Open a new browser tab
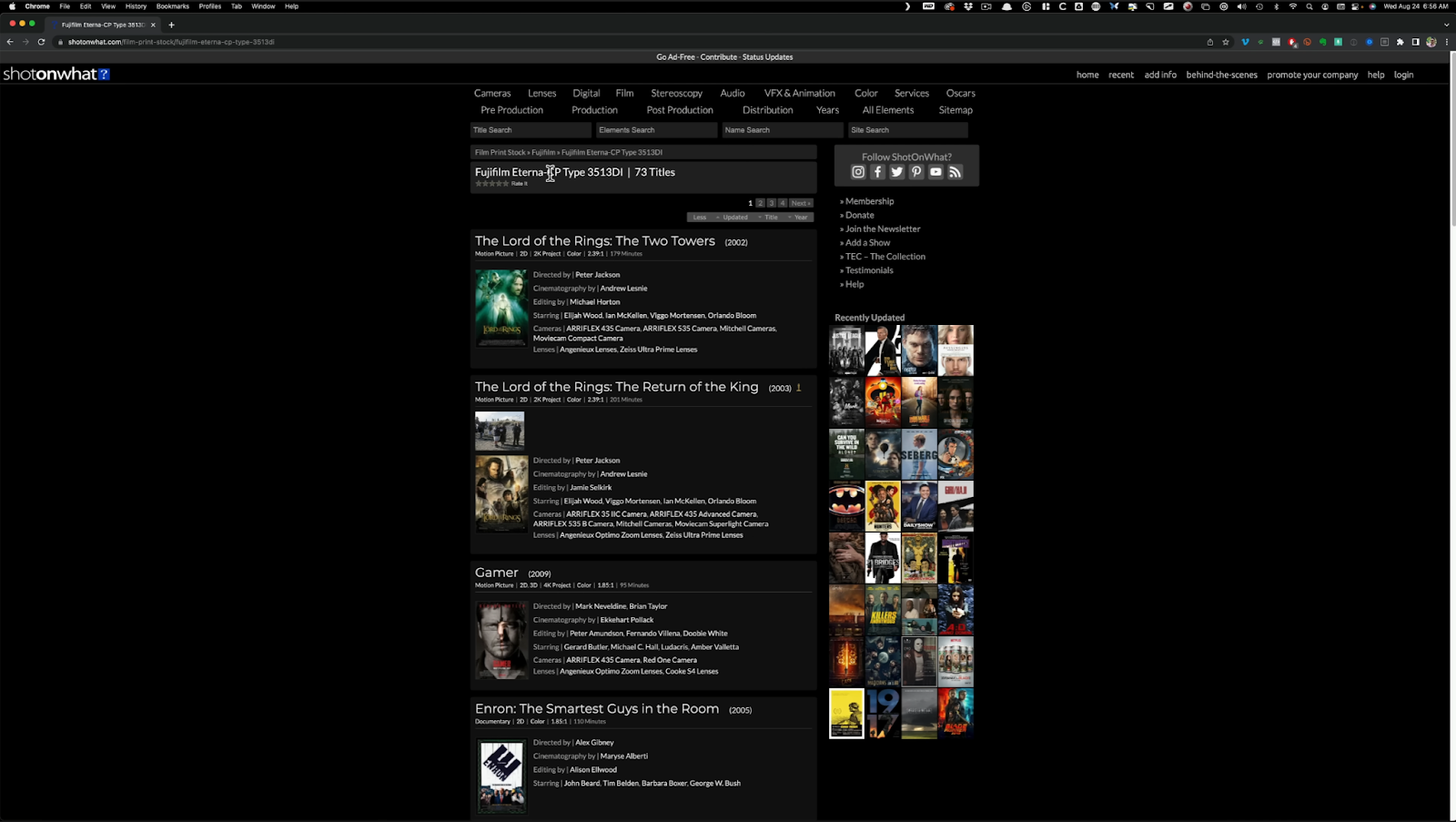 pyautogui.click(x=171, y=25)
